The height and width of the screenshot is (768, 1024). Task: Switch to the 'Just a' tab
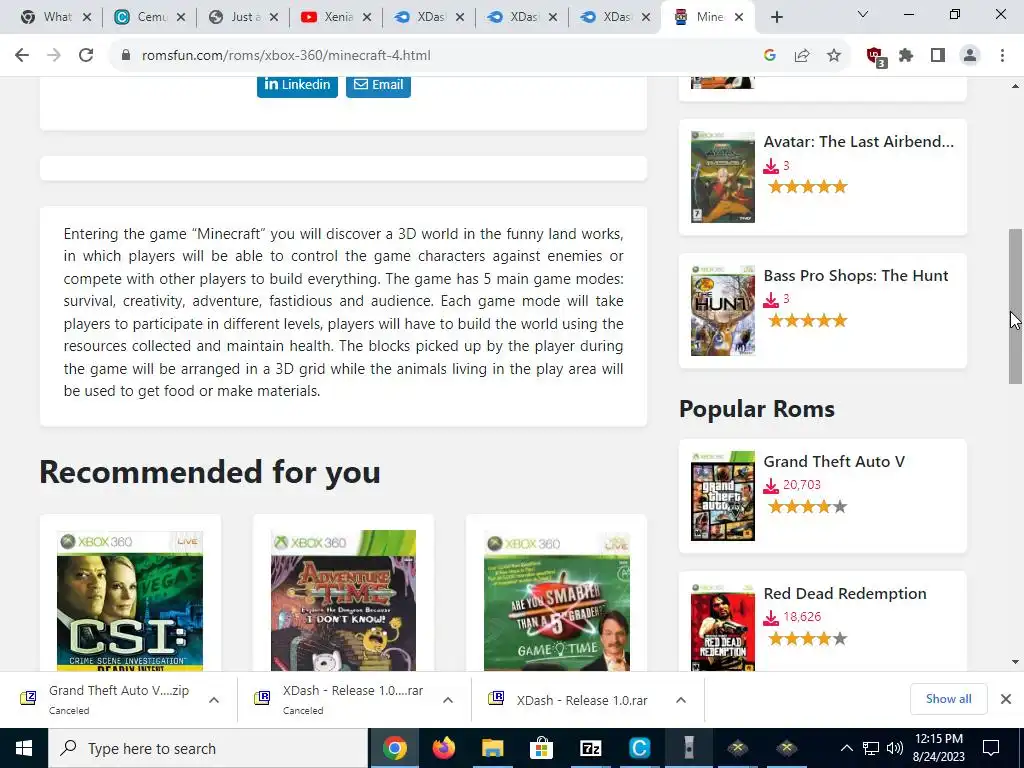pyautogui.click(x=244, y=17)
